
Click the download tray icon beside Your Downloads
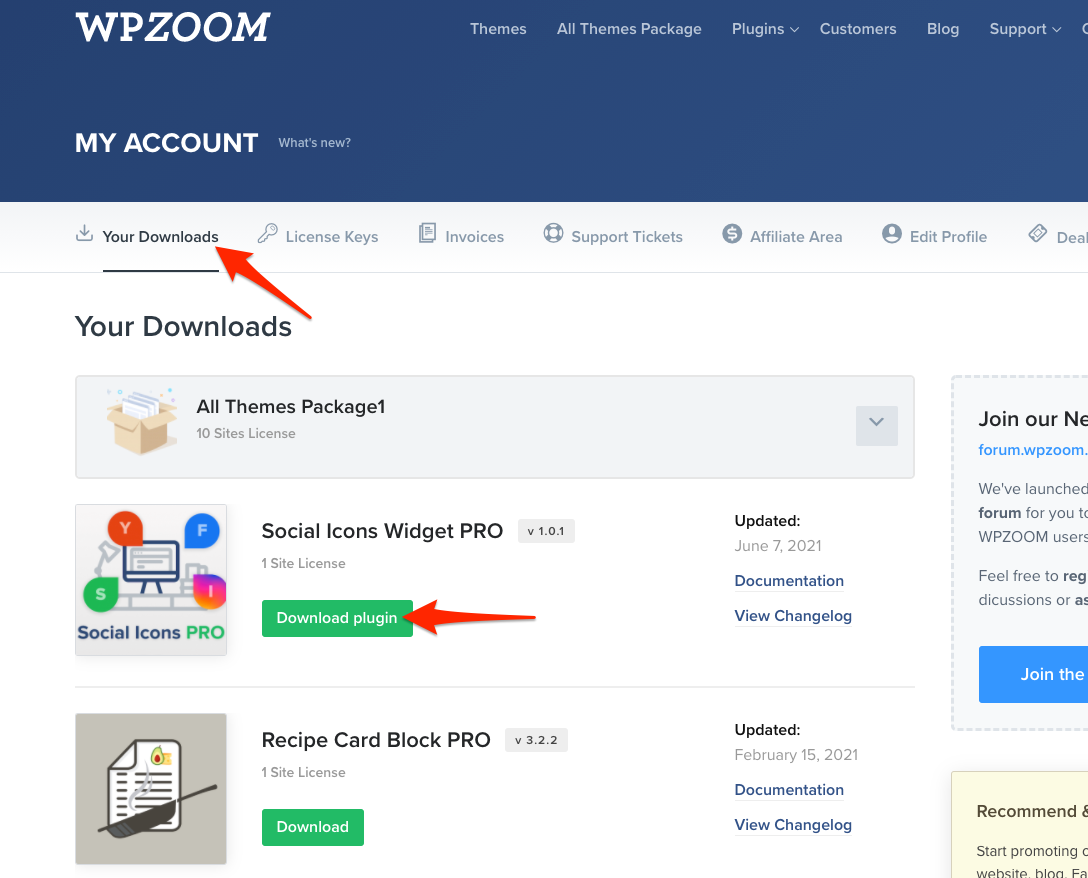[84, 233]
